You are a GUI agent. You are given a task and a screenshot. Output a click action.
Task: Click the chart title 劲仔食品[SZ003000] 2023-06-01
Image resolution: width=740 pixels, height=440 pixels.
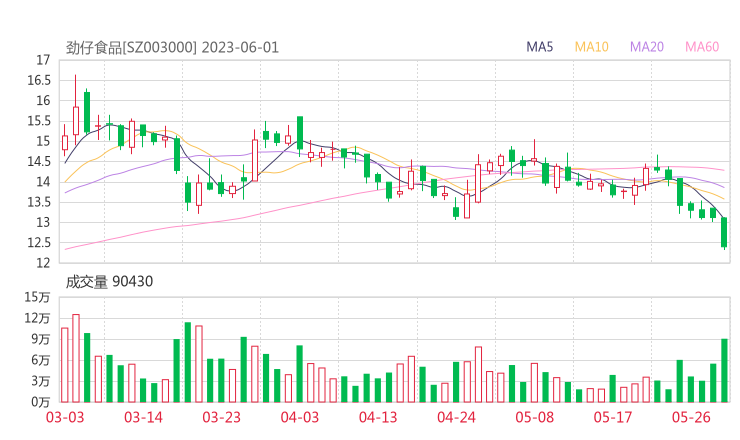click(172, 48)
